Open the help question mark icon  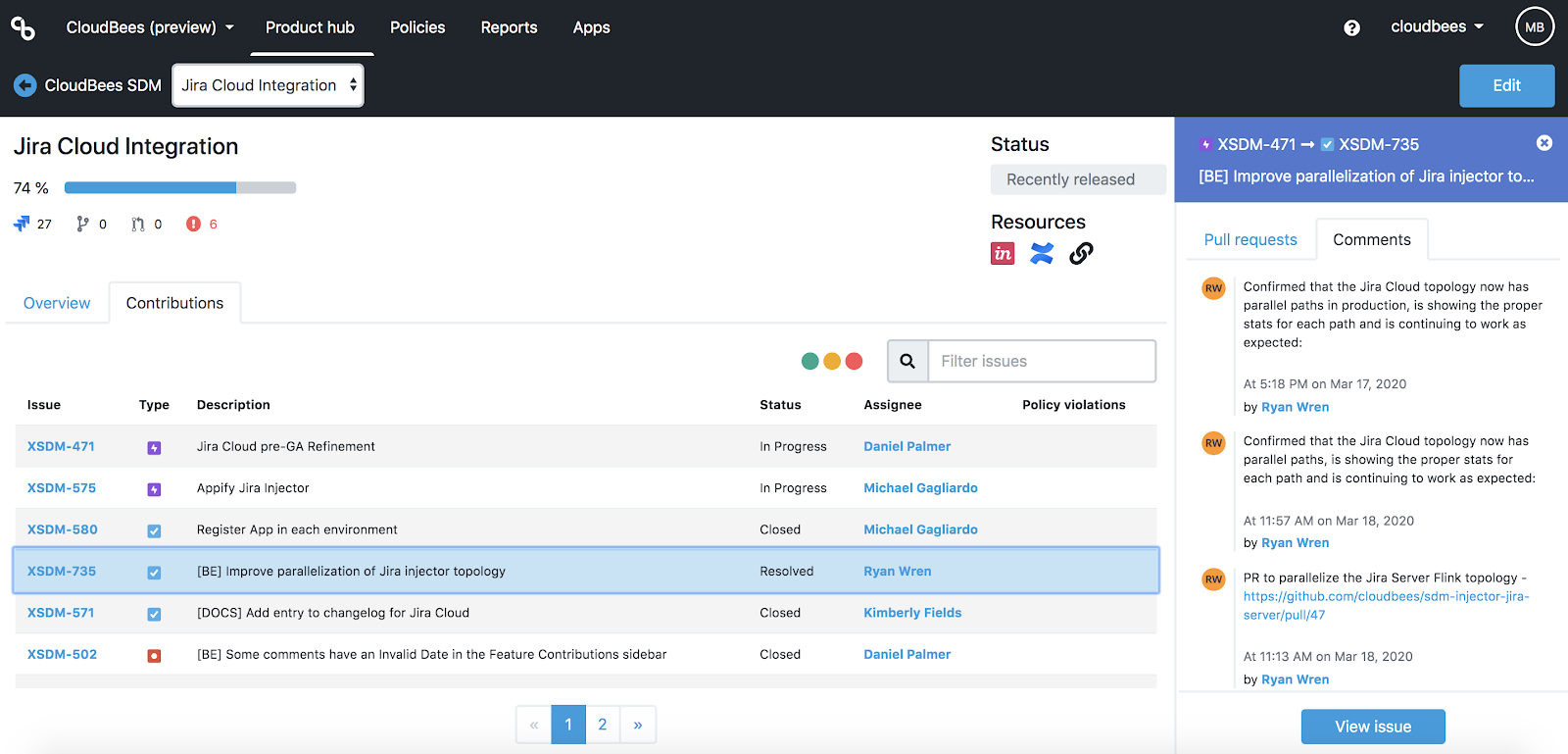pyautogui.click(x=1351, y=27)
